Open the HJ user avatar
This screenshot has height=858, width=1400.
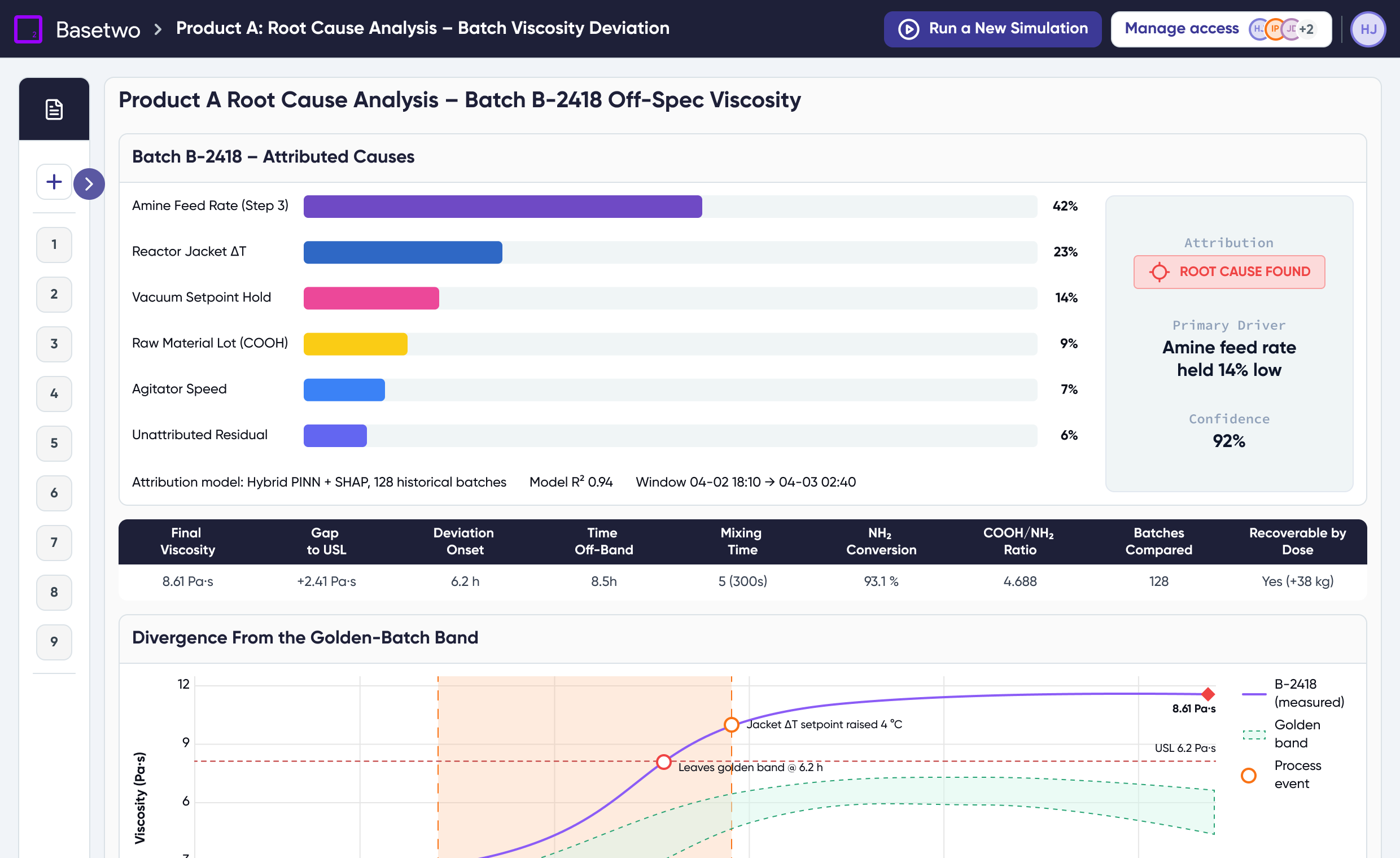click(x=1368, y=29)
